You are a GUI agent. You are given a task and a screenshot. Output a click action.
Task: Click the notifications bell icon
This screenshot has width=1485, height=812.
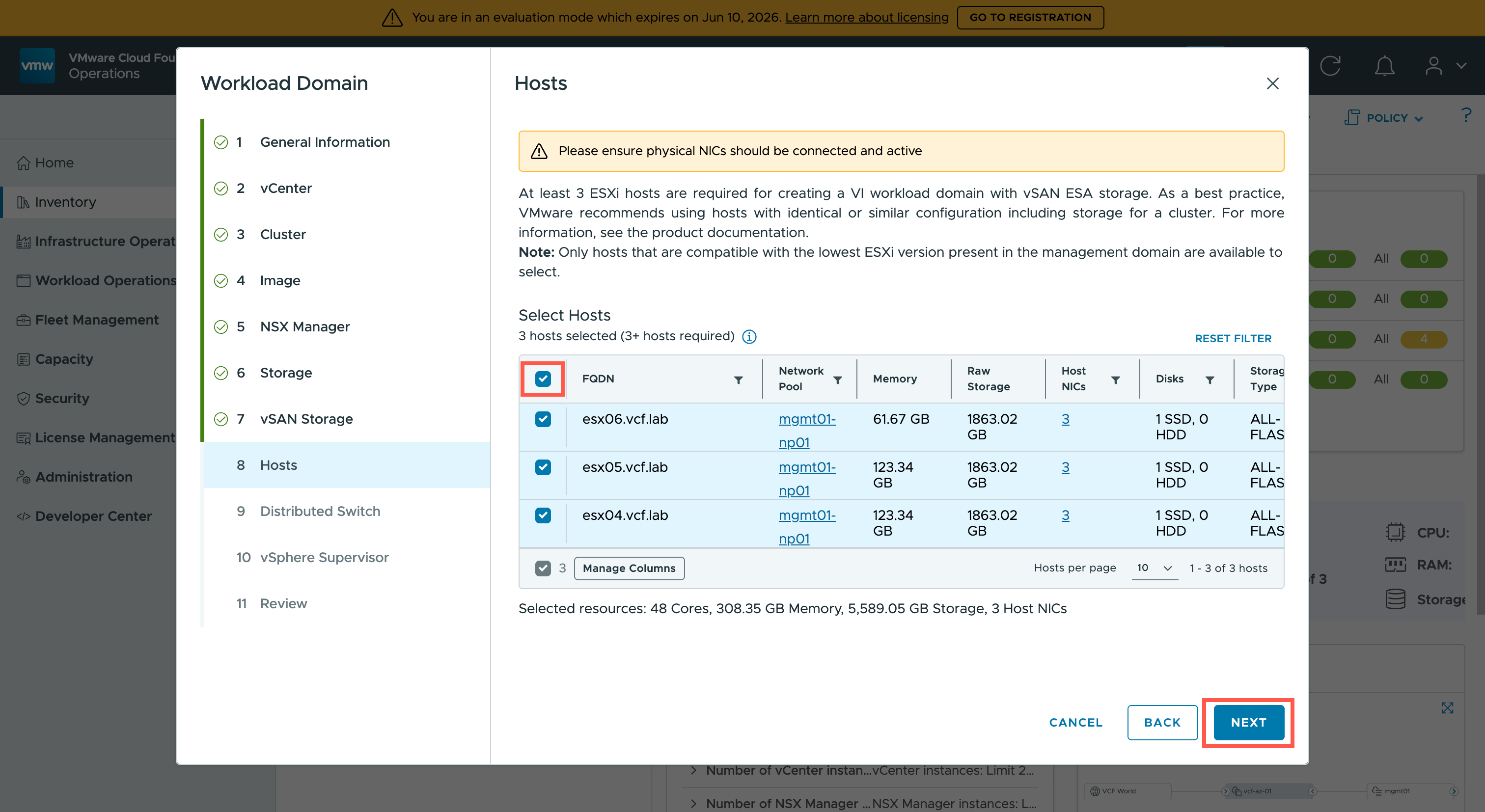pyautogui.click(x=1384, y=66)
